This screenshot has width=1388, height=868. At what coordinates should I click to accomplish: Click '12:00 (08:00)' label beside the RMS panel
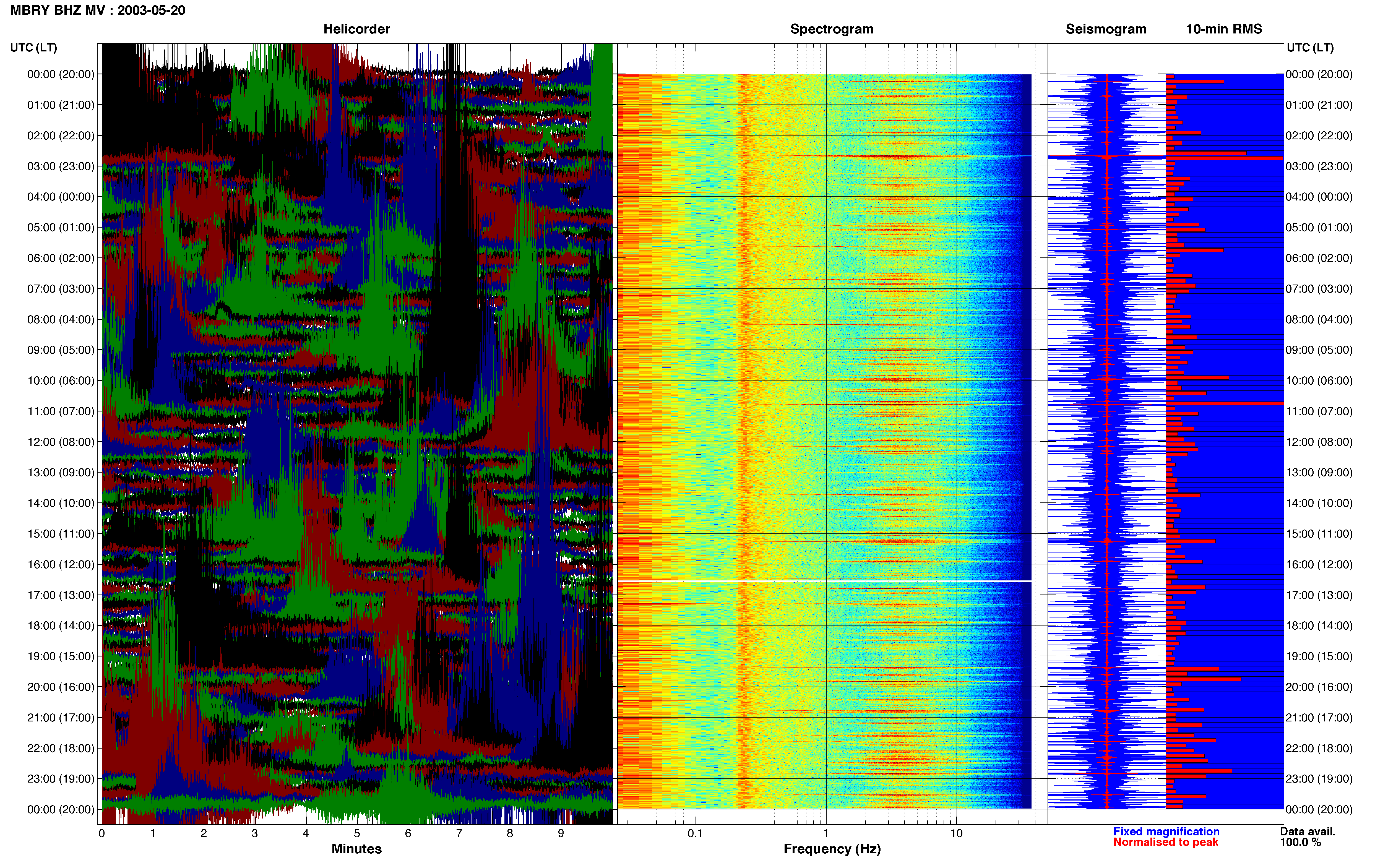click(x=1319, y=442)
